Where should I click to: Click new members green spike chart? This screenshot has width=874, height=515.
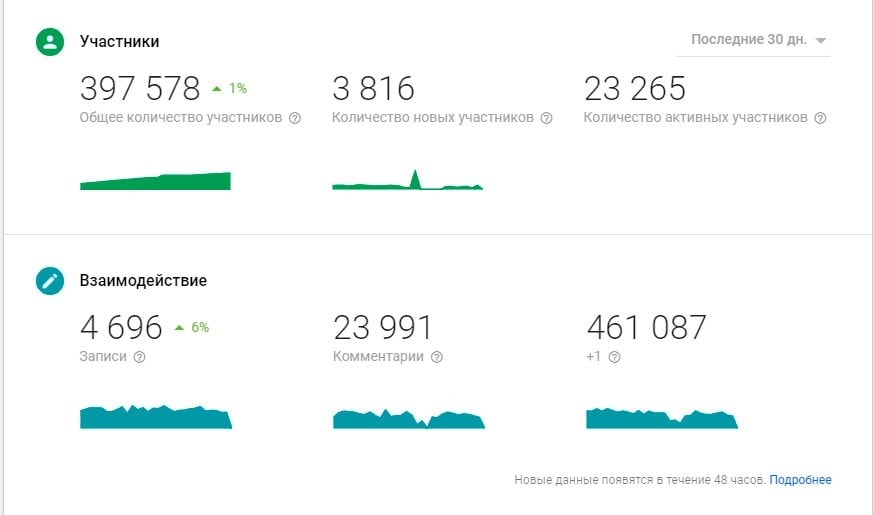[x=407, y=180]
